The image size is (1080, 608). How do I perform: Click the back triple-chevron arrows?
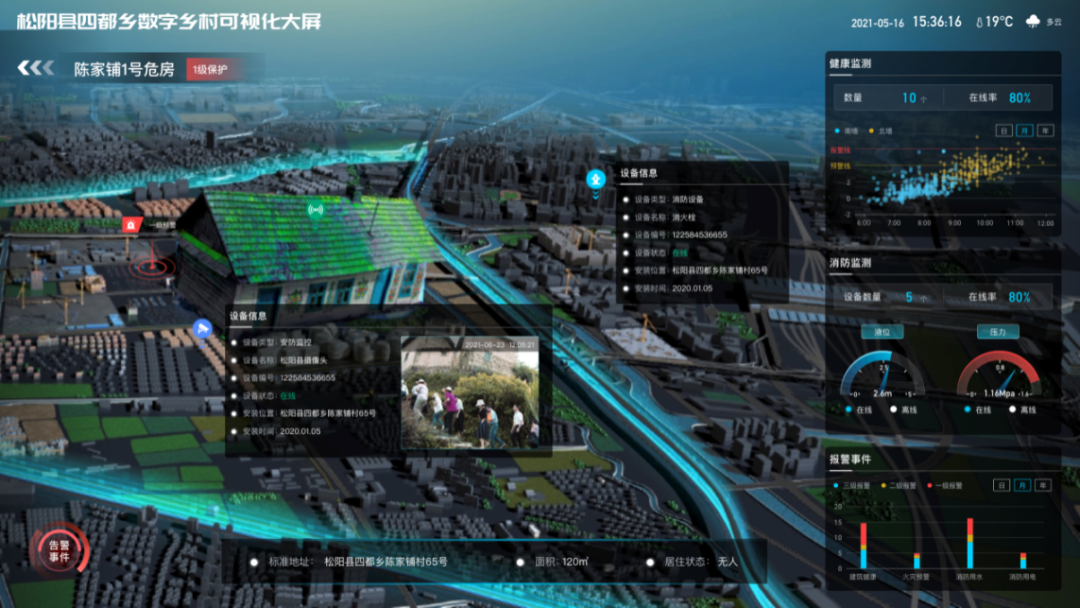(x=36, y=68)
